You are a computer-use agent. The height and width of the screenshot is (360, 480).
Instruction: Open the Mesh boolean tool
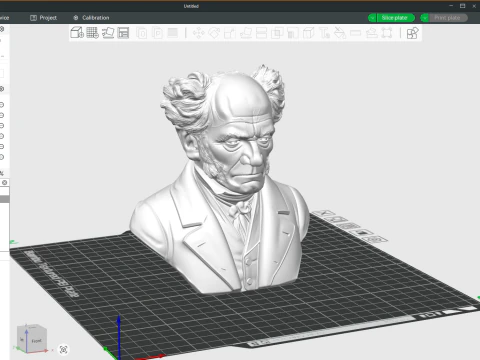(x=277, y=33)
